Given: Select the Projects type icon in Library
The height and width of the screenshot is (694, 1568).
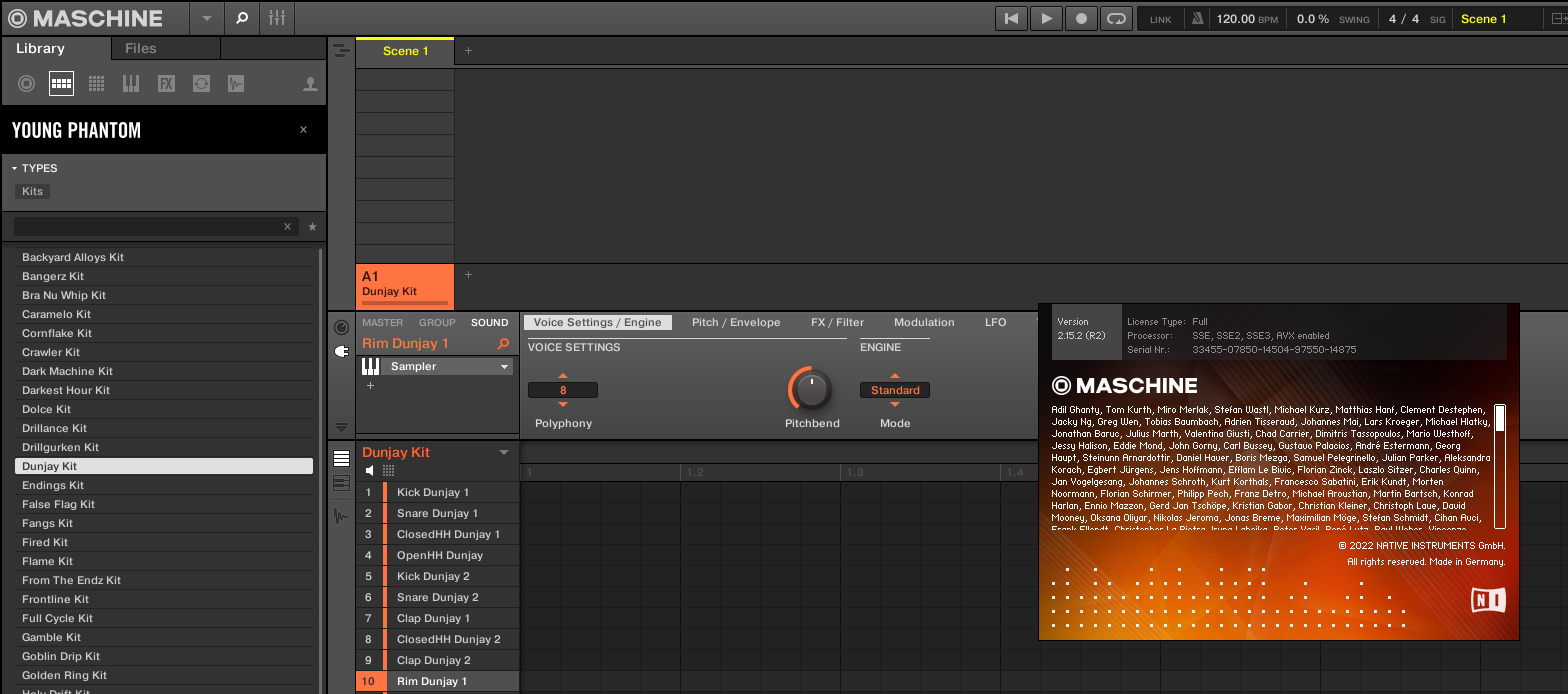Looking at the screenshot, I should [x=27, y=84].
